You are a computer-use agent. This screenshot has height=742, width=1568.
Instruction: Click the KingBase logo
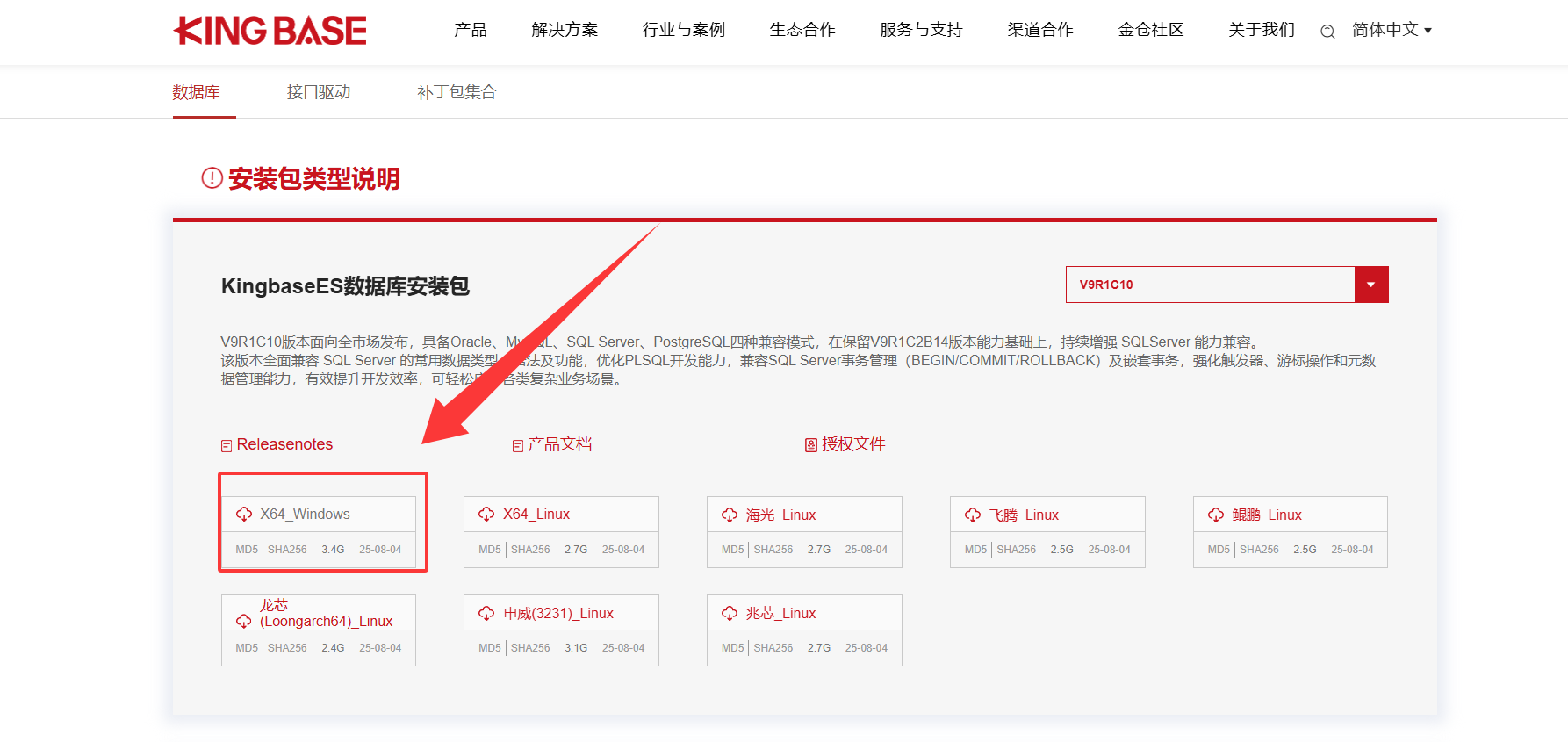click(x=270, y=31)
